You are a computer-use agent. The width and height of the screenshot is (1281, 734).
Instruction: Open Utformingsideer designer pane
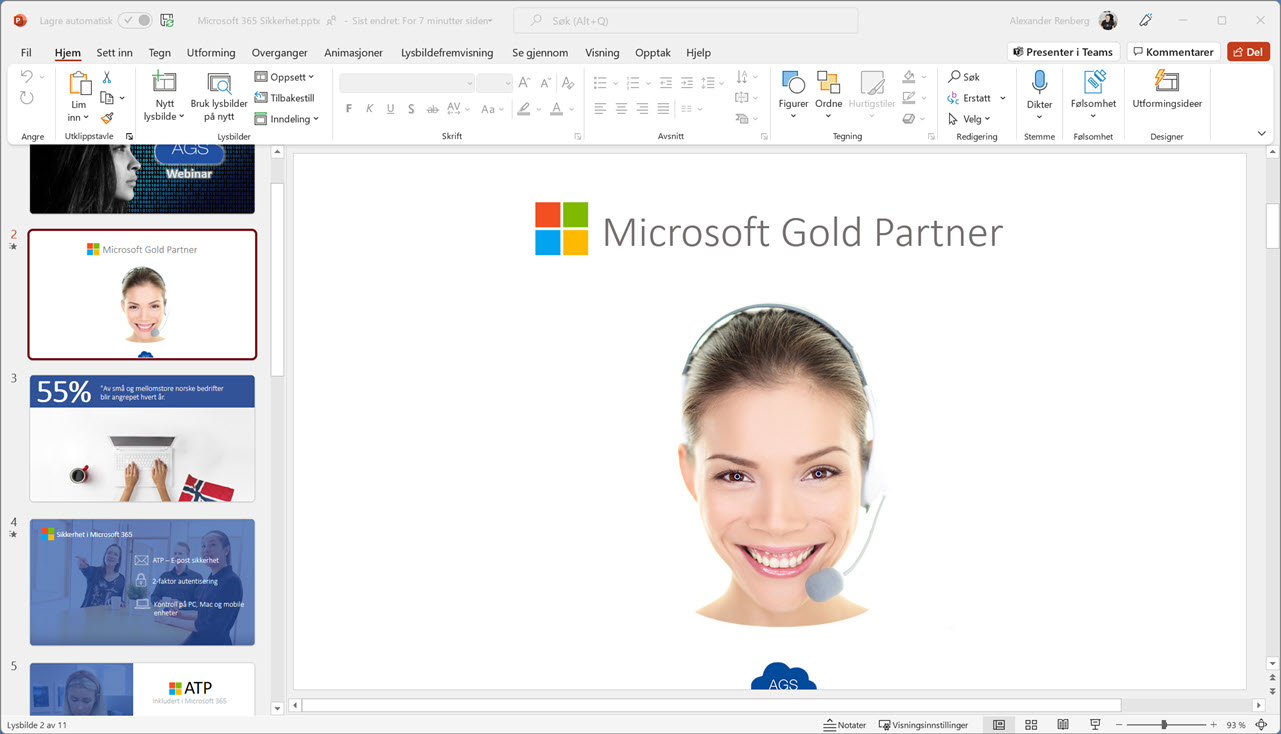[1167, 90]
